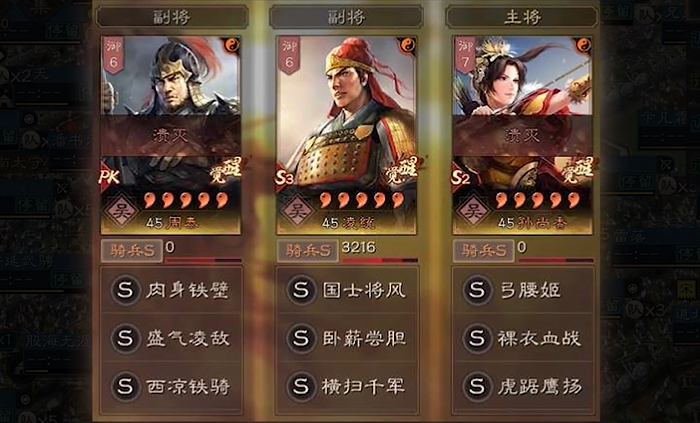
Task: Open the 国士将风 skill
Action: tap(346, 290)
